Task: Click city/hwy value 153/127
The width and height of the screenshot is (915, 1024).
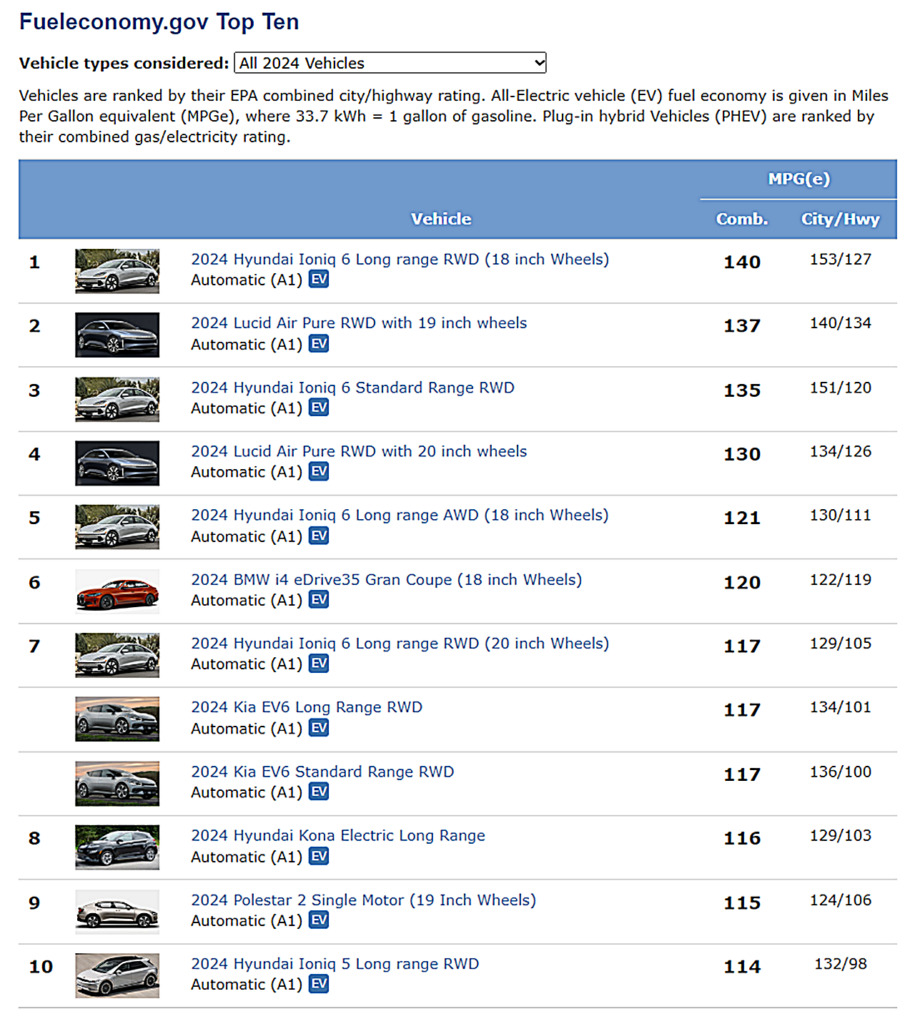Action: click(x=841, y=259)
